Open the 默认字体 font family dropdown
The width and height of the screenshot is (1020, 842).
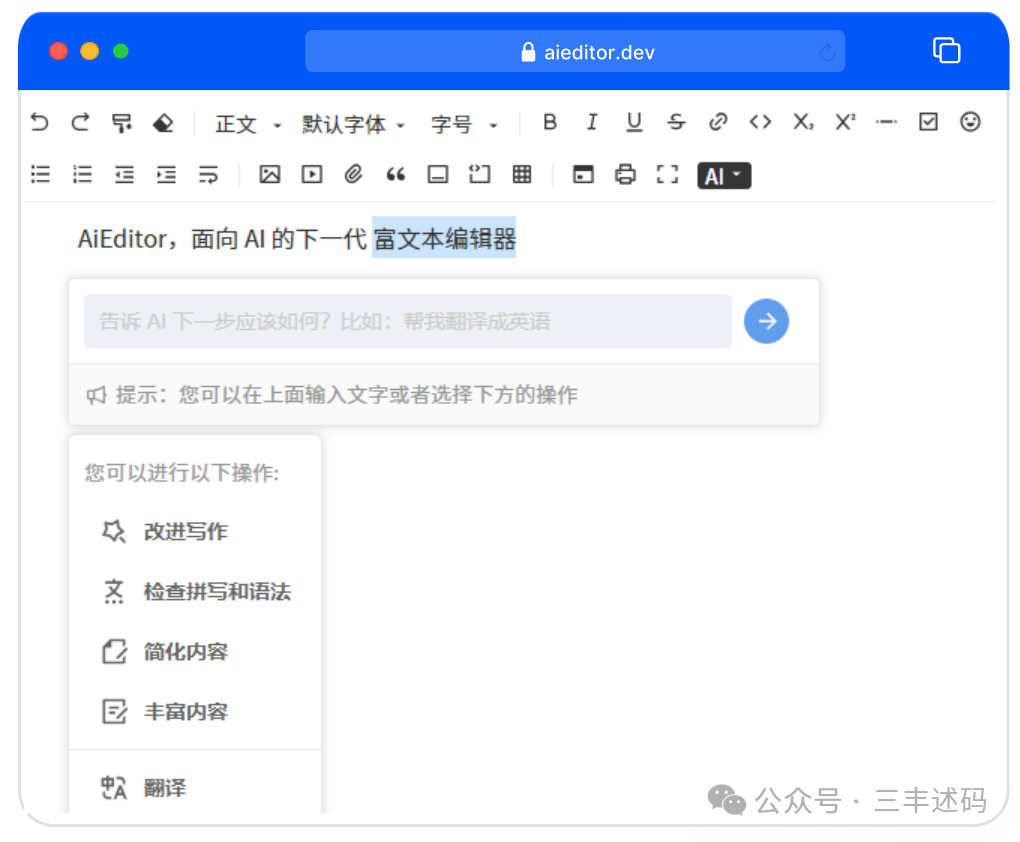click(x=353, y=124)
